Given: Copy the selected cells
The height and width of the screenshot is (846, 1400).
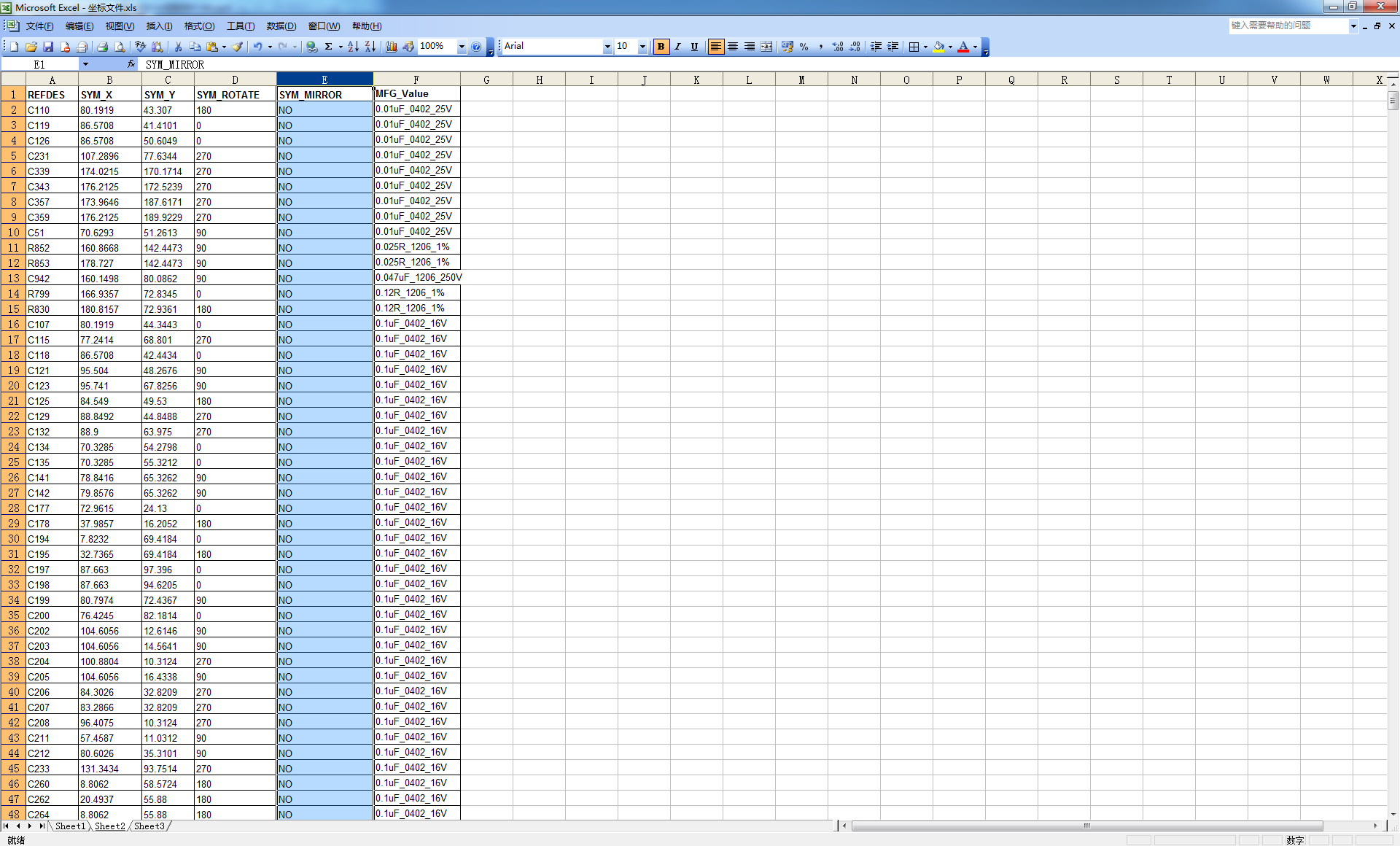Looking at the screenshot, I should click(195, 47).
